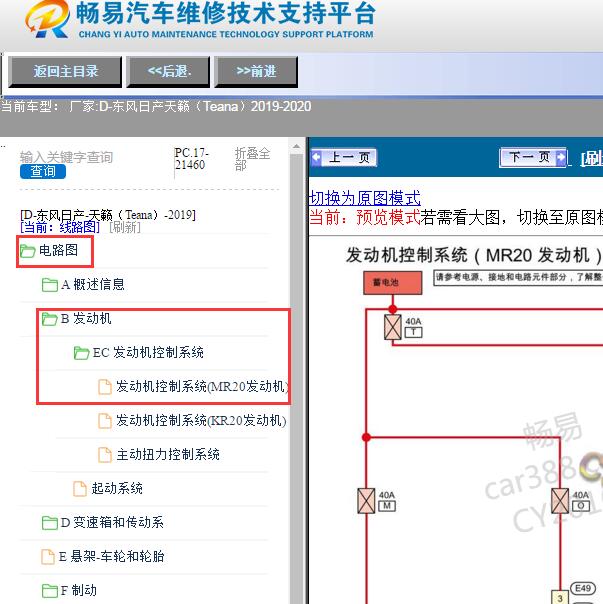This screenshot has width=603, height=604.
Task: Go back with the <<后退 button
Action: (x=168, y=72)
